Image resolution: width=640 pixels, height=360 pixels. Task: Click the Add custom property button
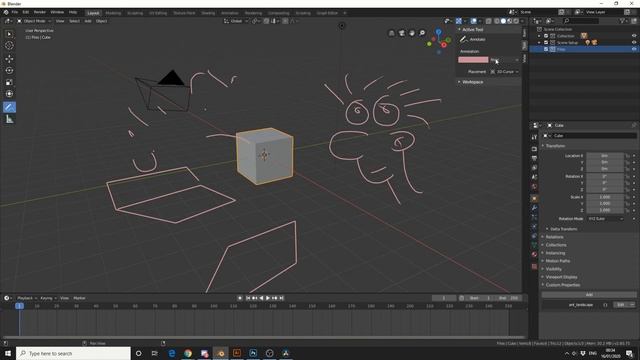click(589, 295)
